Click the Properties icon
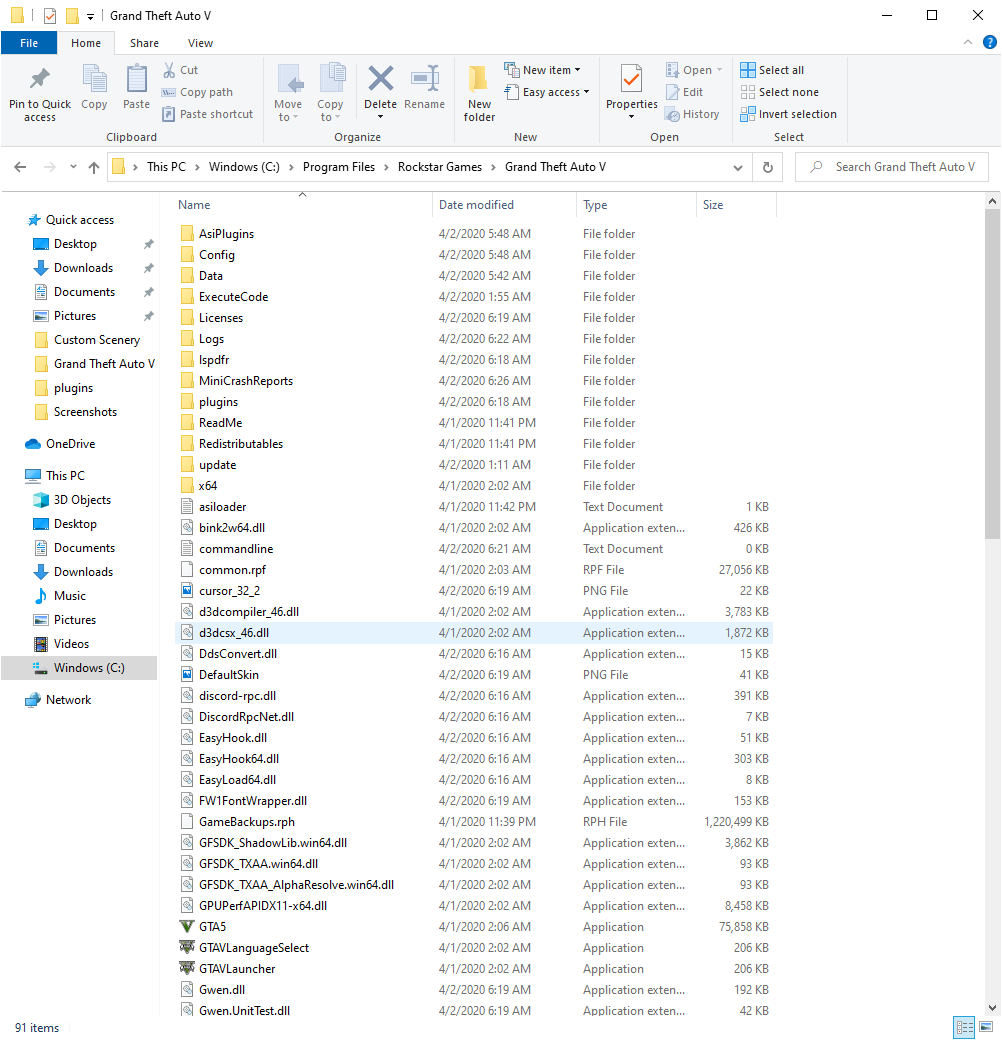 pos(631,78)
